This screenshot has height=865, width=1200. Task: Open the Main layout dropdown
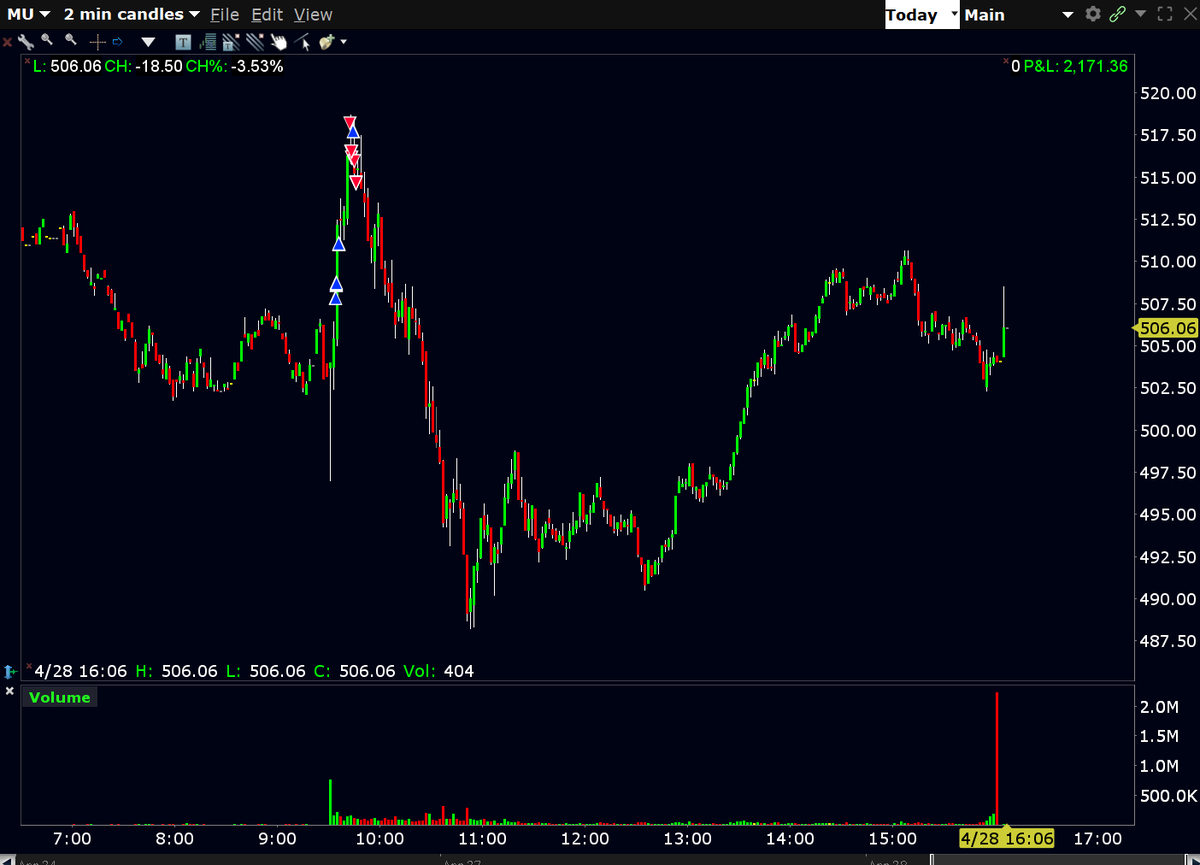point(1018,14)
